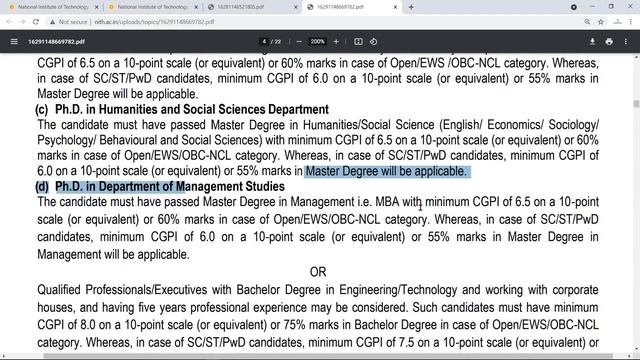Click the centered OR text
Screen dimensions: 640x360
pos(318,272)
